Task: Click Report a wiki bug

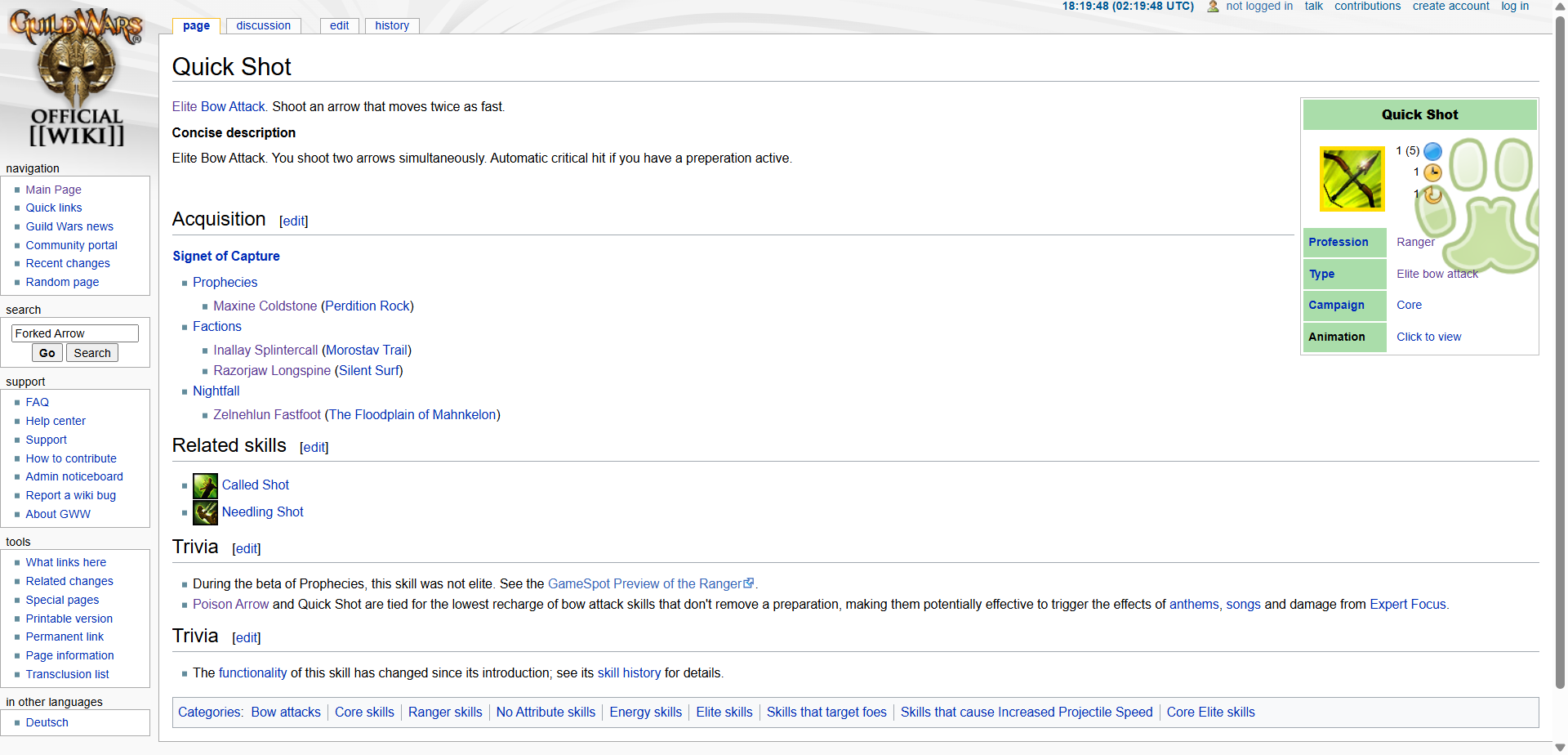Action: (70, 495)
